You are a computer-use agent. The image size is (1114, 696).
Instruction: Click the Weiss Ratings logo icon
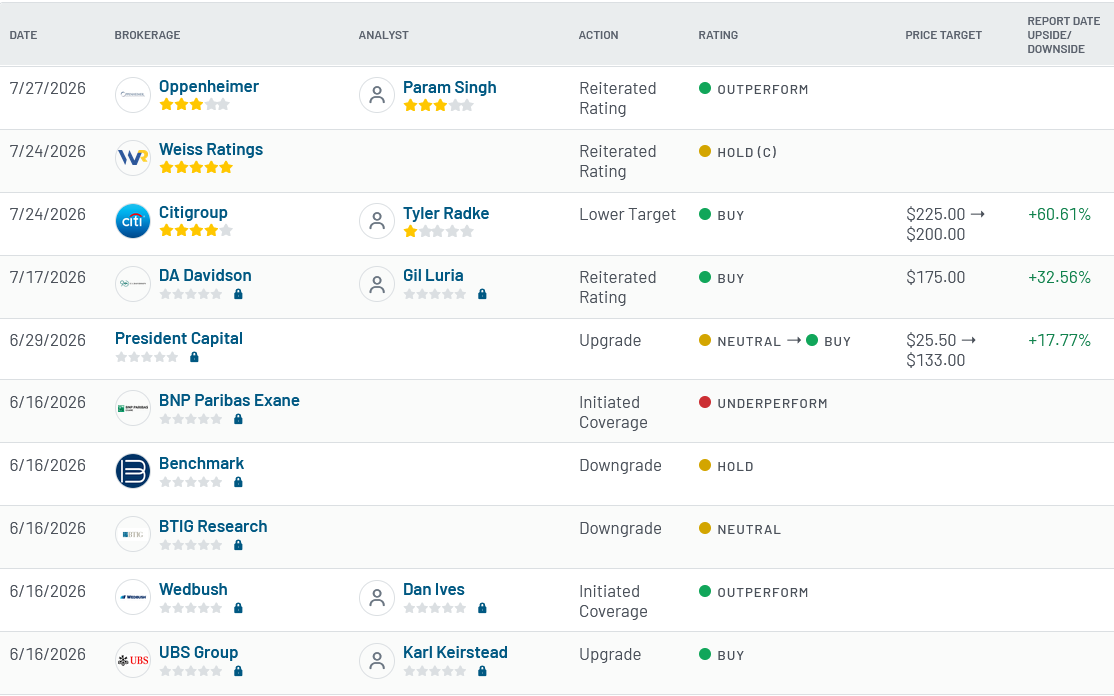[x=133, y=158]
